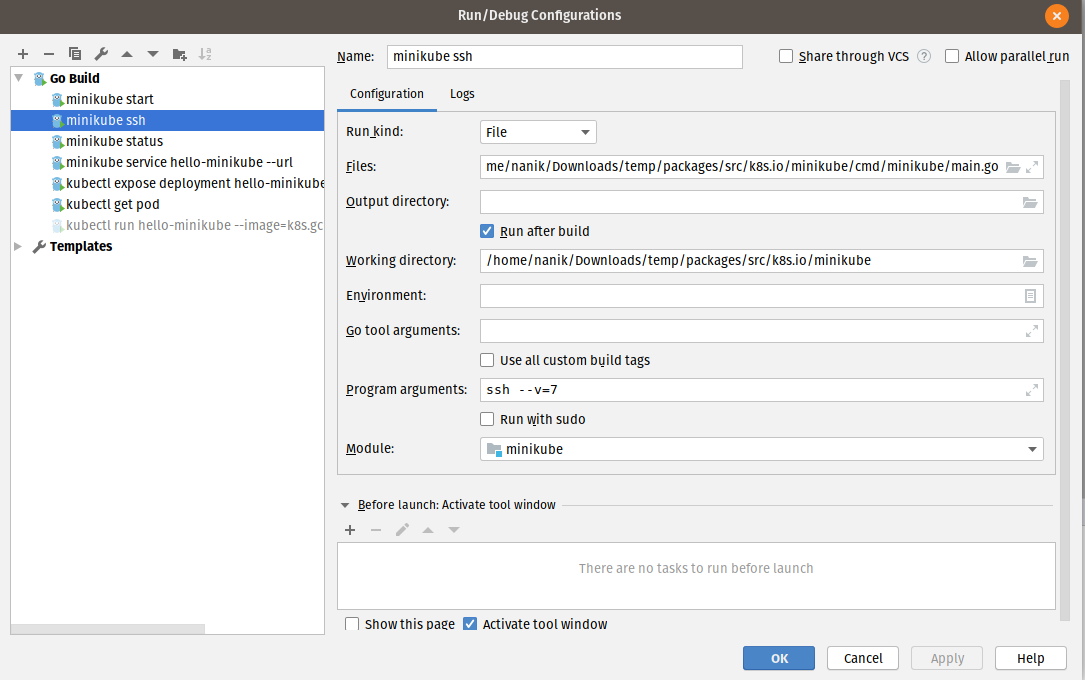The image size is (1085, 680).
Task: Expand the Program arguments field icon
Action: tap(1031, 390)
